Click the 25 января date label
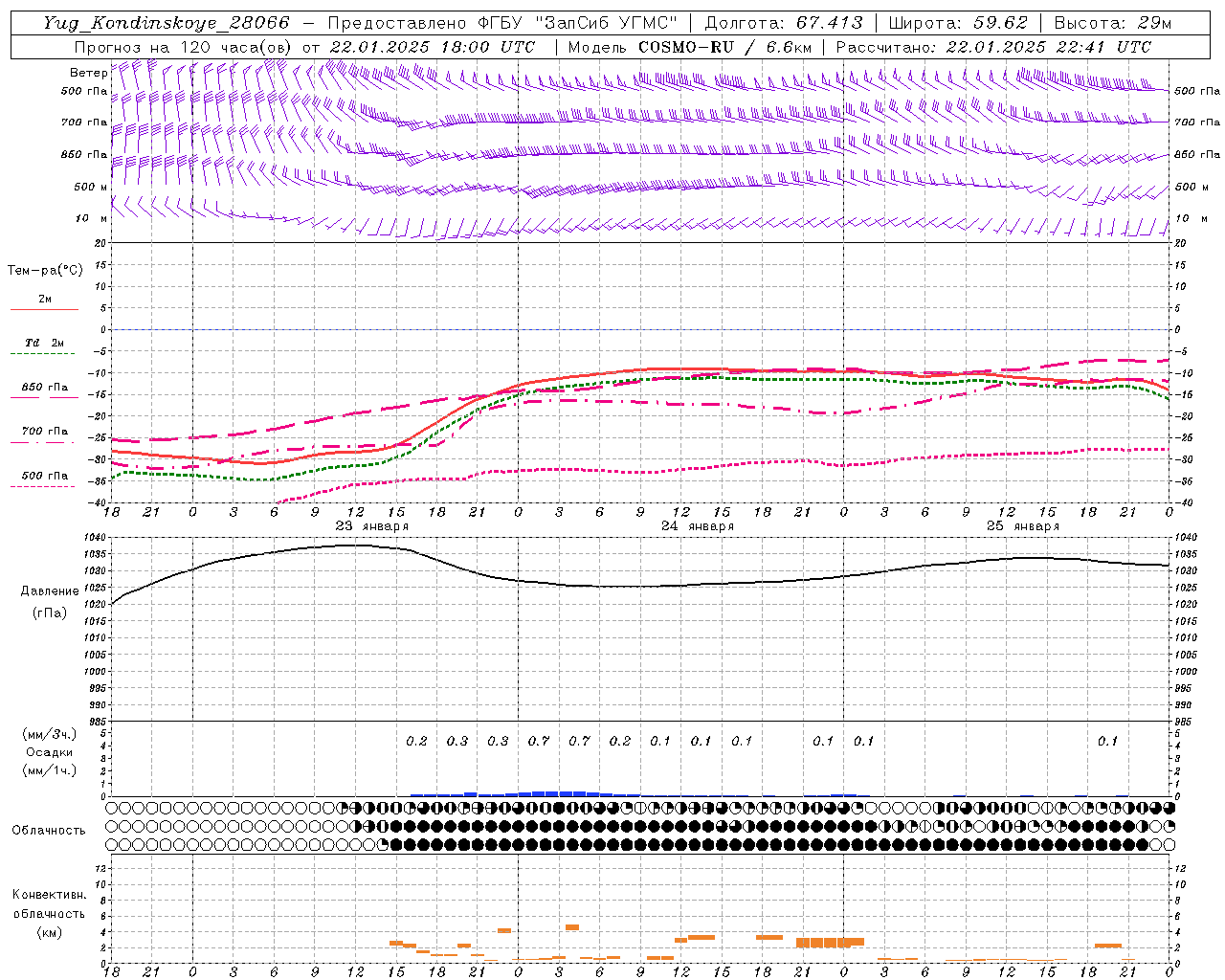The width and height of the screenshot is (1225, 980). 1023,526
